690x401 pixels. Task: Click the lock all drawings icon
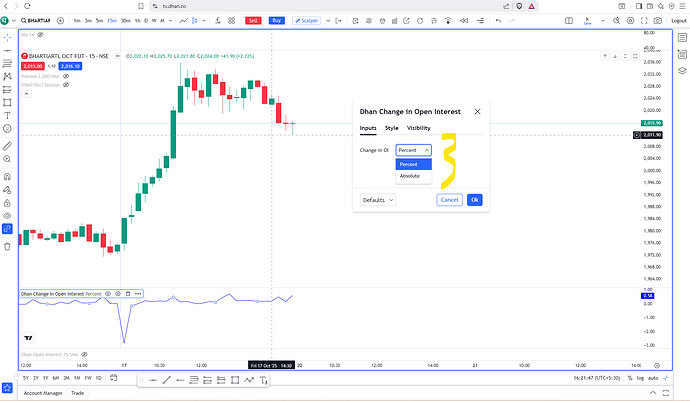point(7,203)
